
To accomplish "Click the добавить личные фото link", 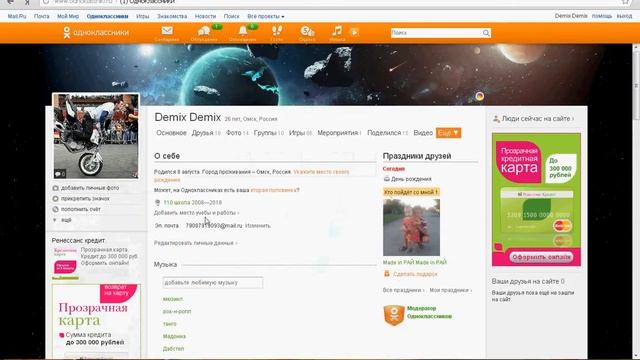I will tap(90, 188).
